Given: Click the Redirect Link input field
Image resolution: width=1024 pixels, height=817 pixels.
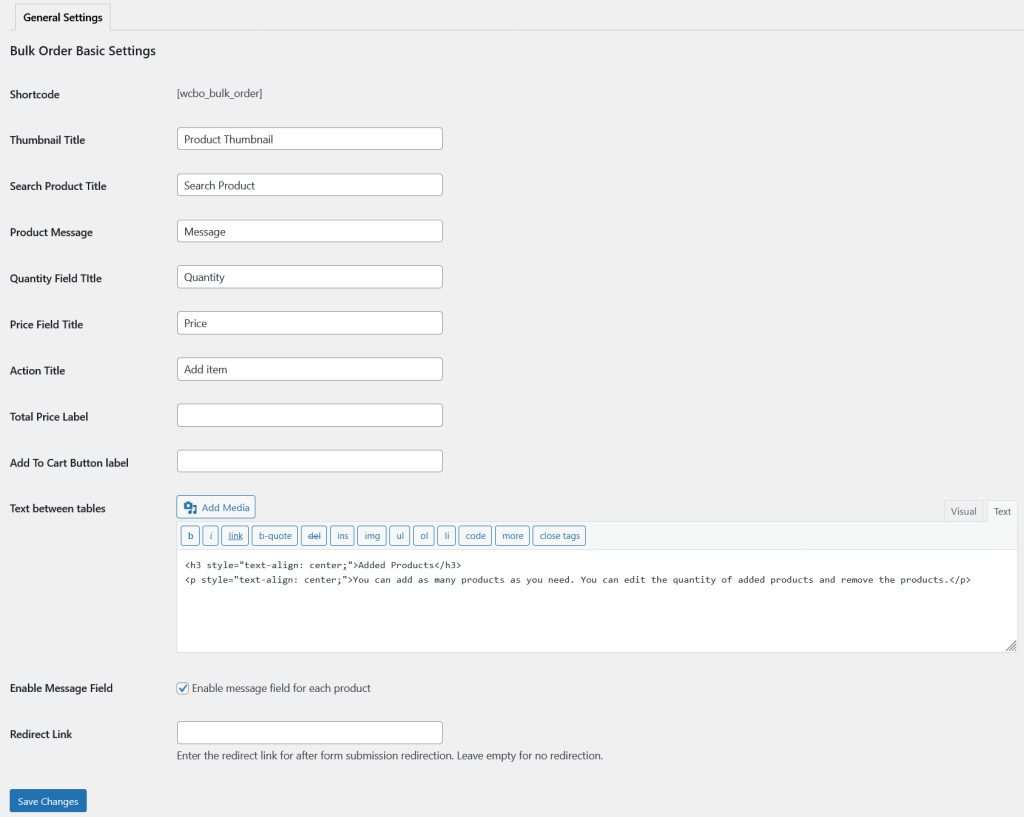Looking at the screenshot, I should 309,733.
